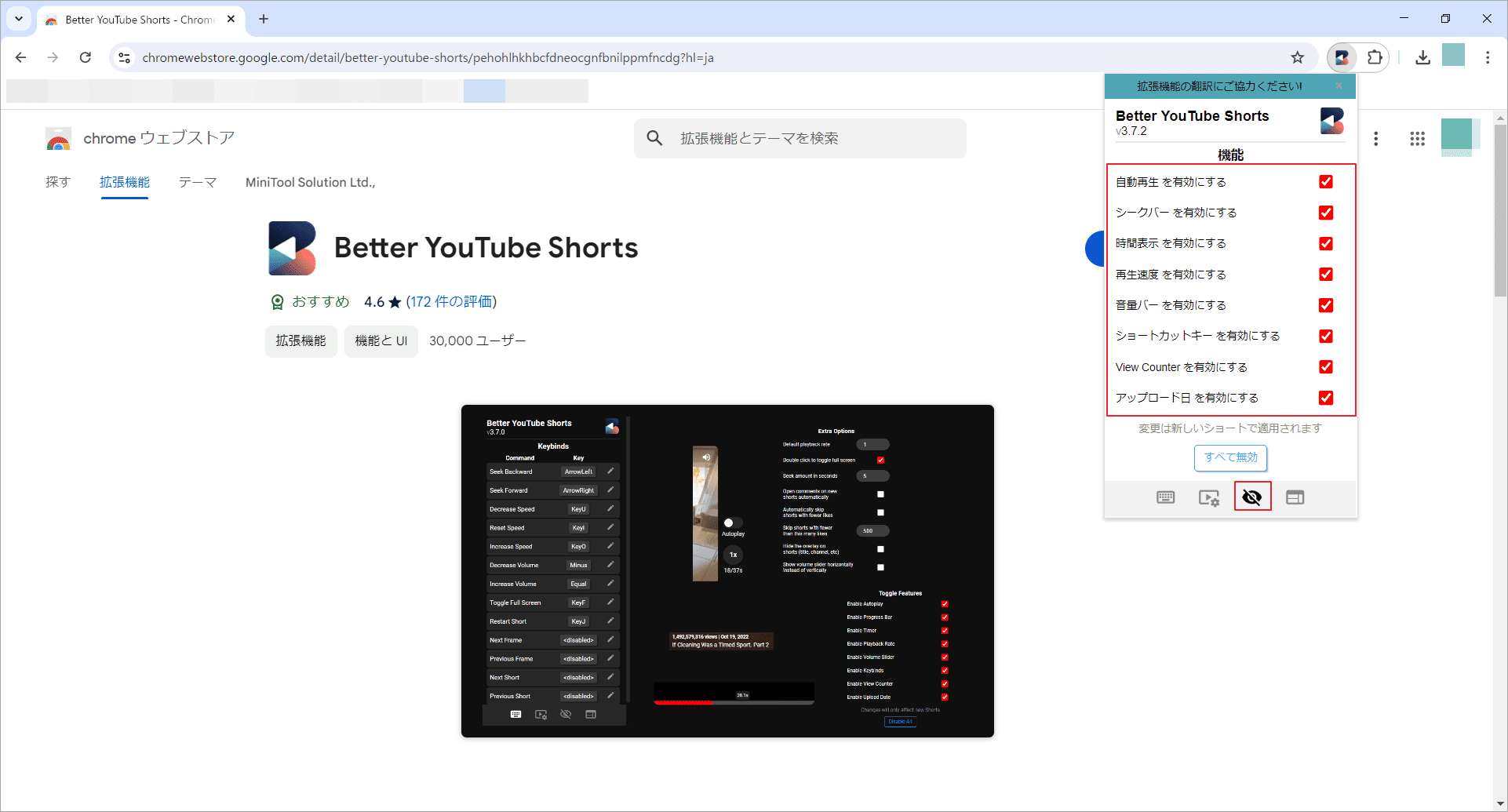Click Better YouTube Shorts logo in popup

point(1331,121)
